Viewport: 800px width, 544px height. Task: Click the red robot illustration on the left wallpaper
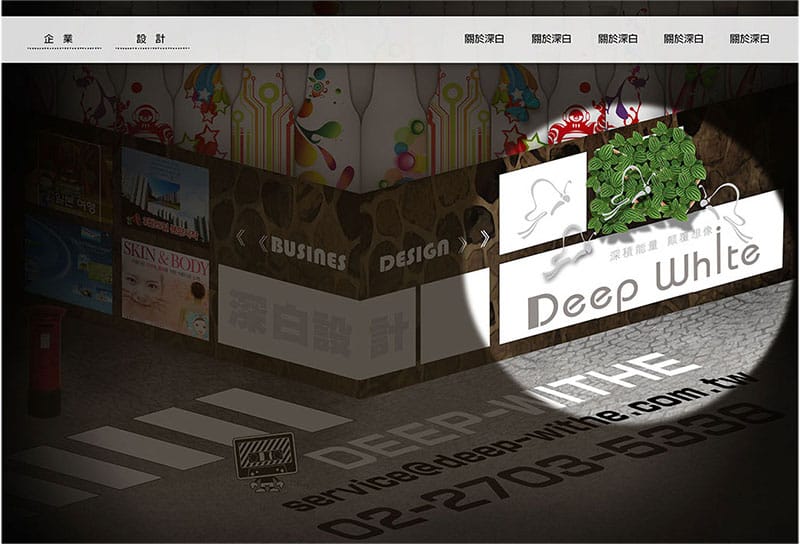(146, 122)
